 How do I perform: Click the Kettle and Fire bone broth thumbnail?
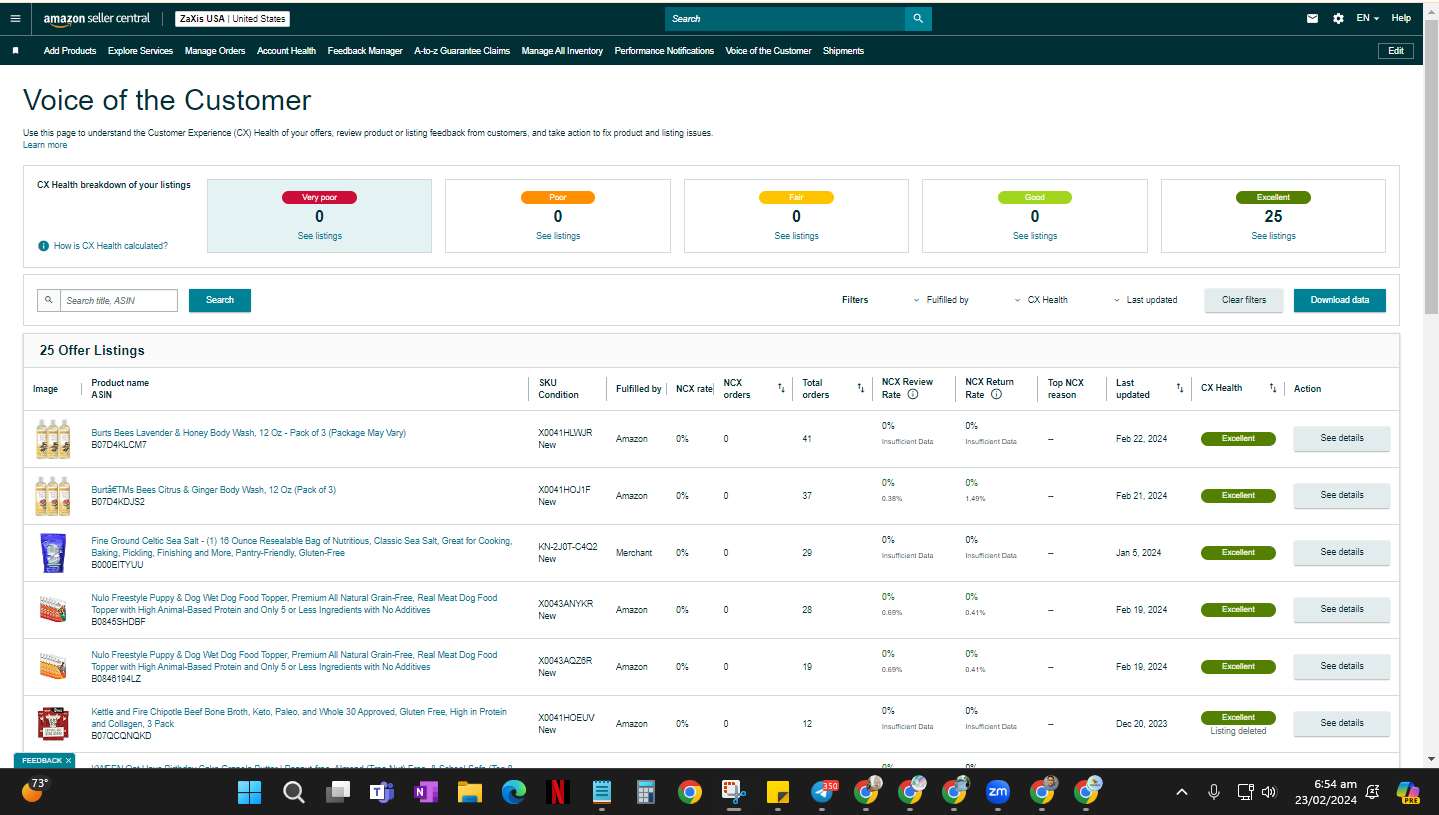52,723
